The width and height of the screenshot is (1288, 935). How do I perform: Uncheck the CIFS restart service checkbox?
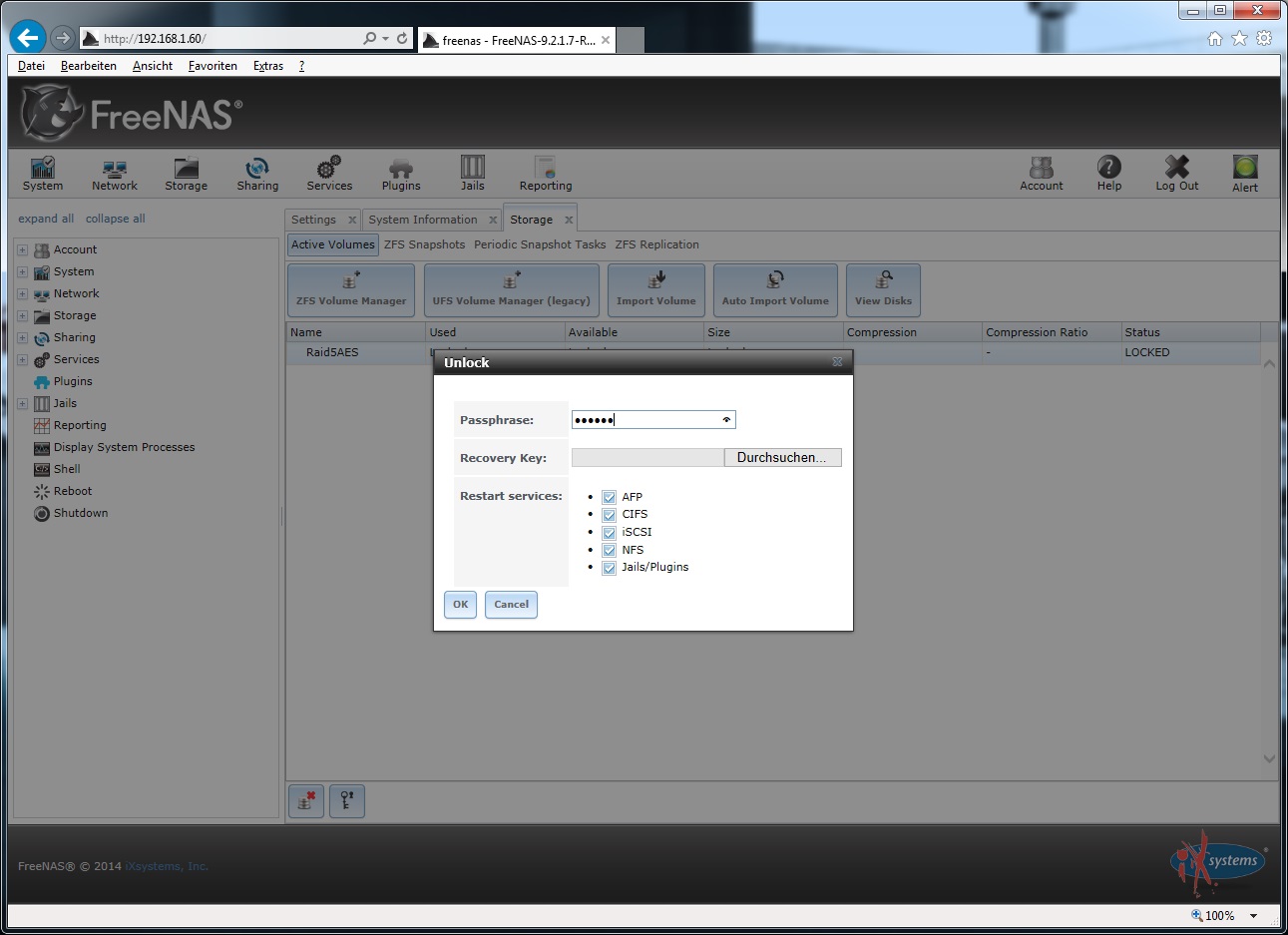(609, 515)
